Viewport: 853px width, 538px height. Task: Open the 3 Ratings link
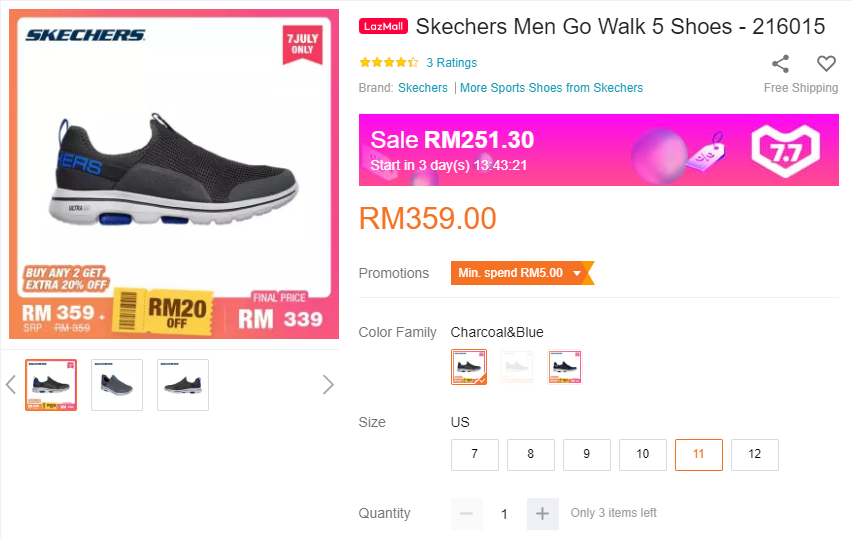click(451, 63)
